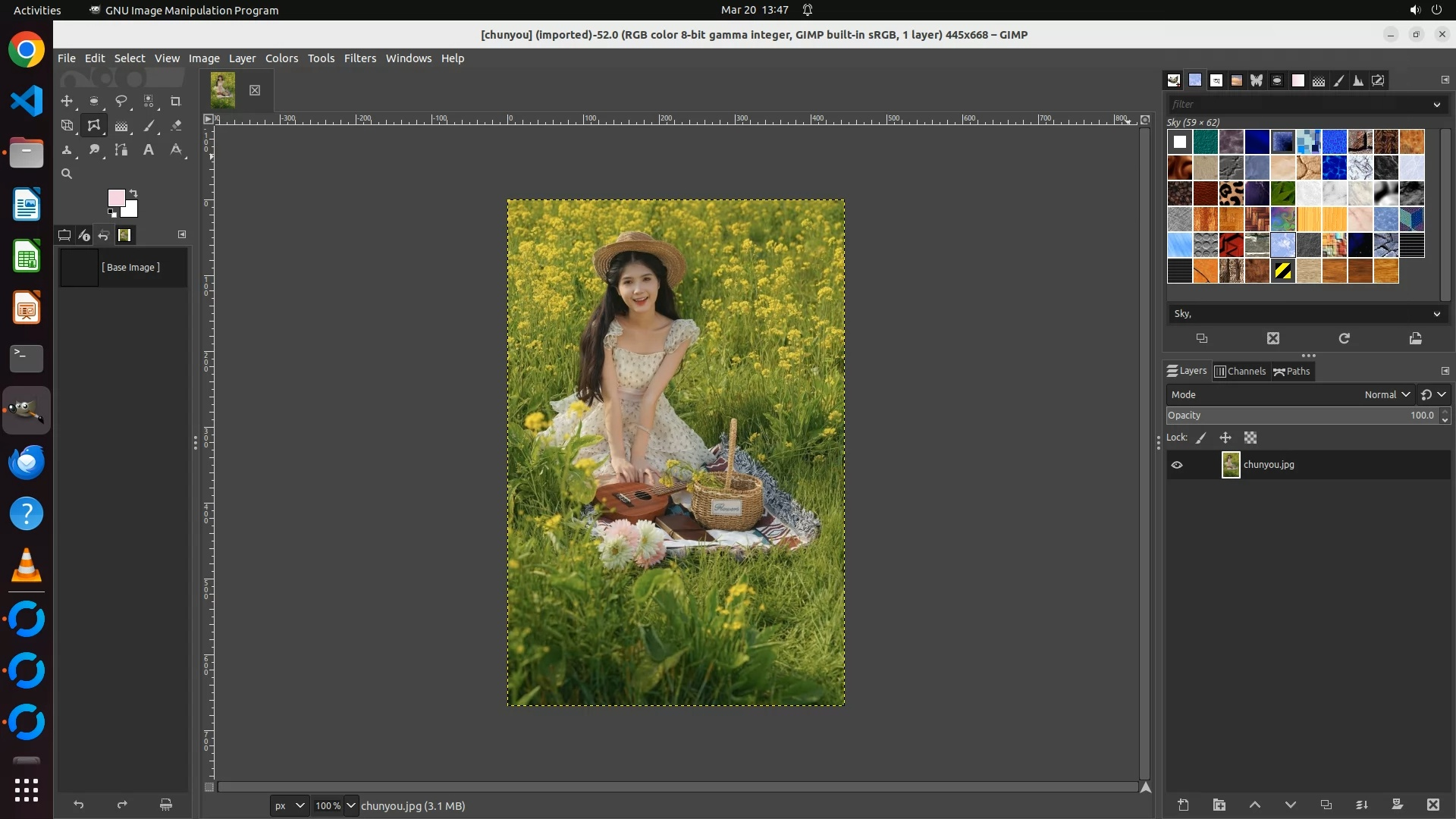Select the Text tool
Image resolution: width=1456 pixels, height=819 pixels.
pyautogui.click(x=149, y=149)
